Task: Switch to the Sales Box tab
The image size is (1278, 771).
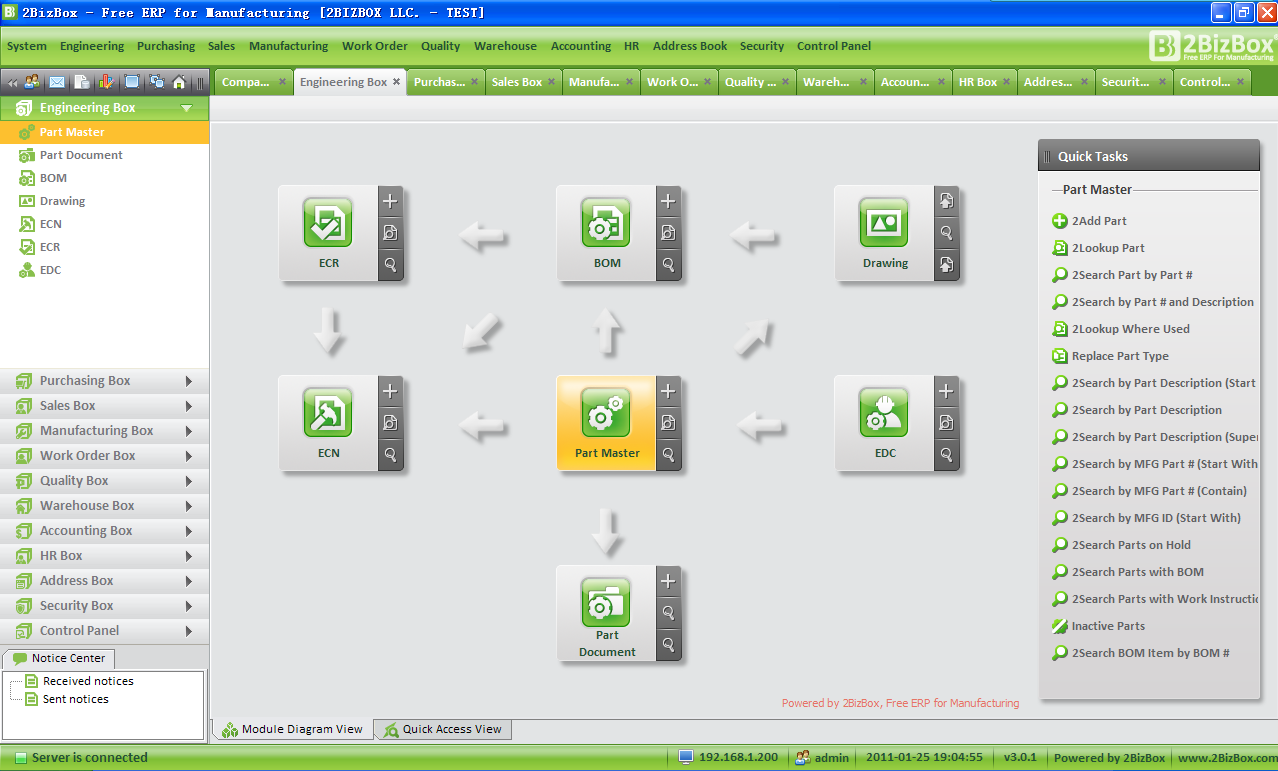Action: tap(517, 82)
